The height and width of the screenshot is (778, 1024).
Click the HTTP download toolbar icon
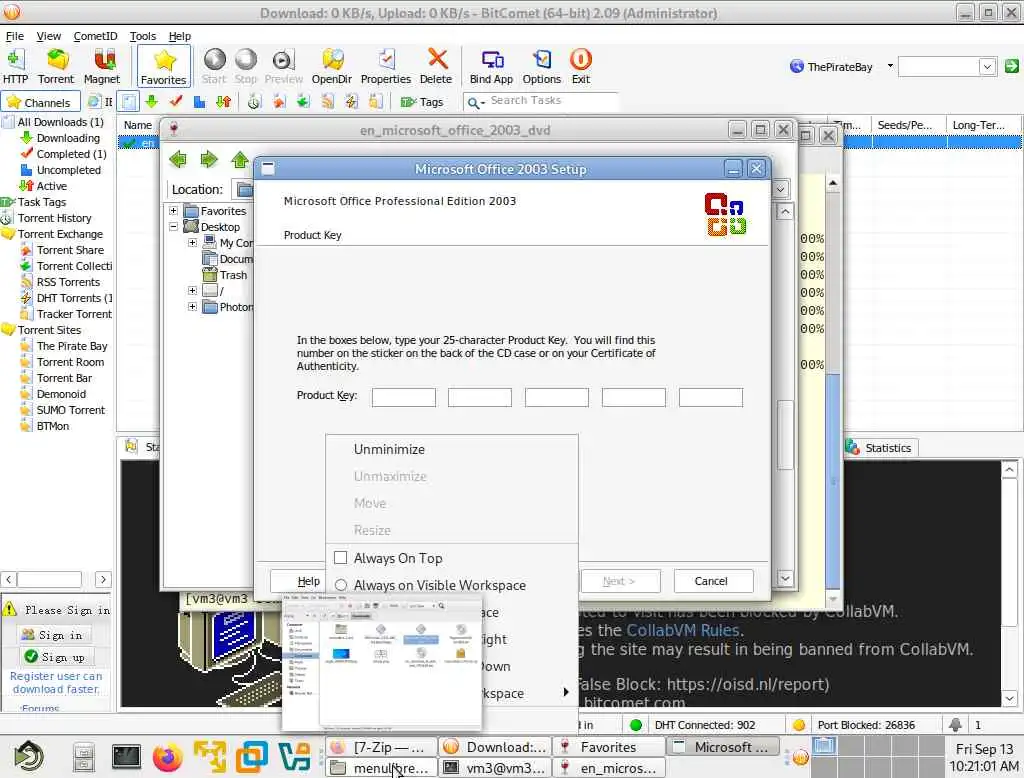click(15, 66)
